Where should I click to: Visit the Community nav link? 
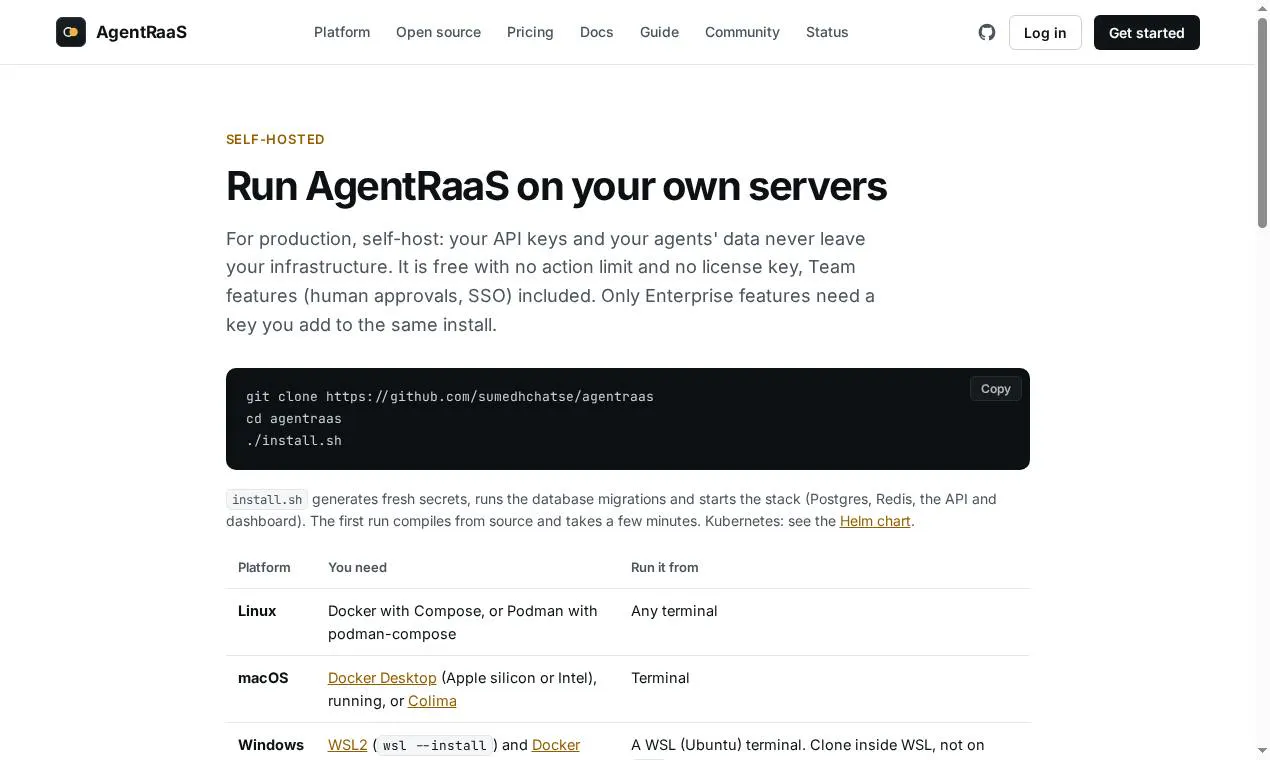(742, 32)
